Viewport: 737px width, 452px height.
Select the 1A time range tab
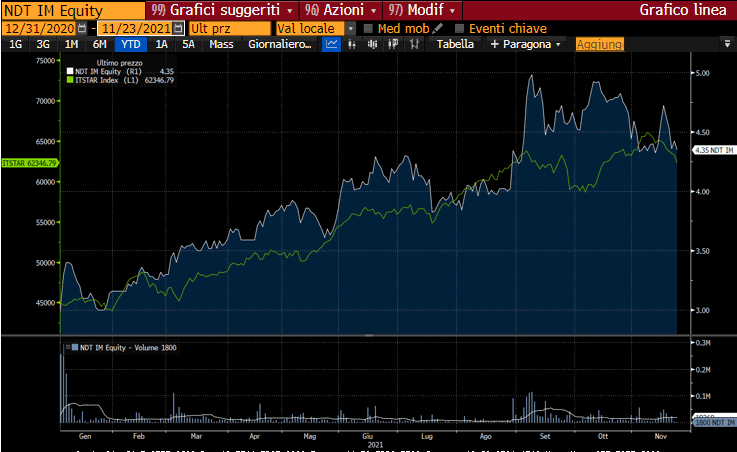pyautogui.click(x=161, y=44)
